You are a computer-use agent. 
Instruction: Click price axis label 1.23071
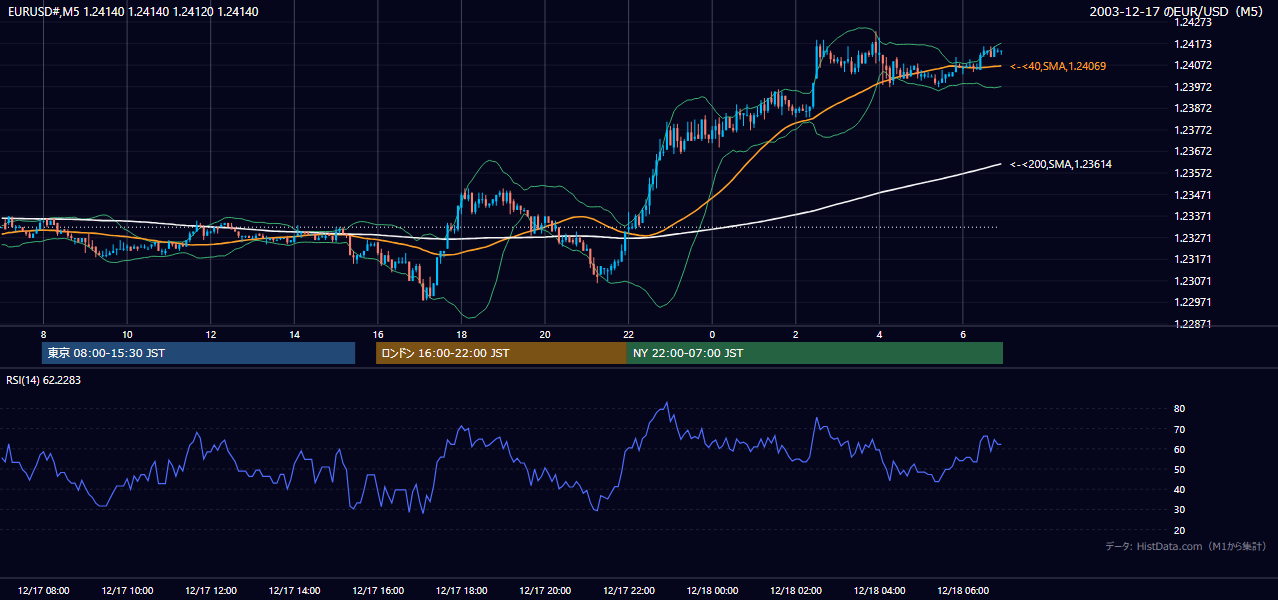[x=1193, y=281]
